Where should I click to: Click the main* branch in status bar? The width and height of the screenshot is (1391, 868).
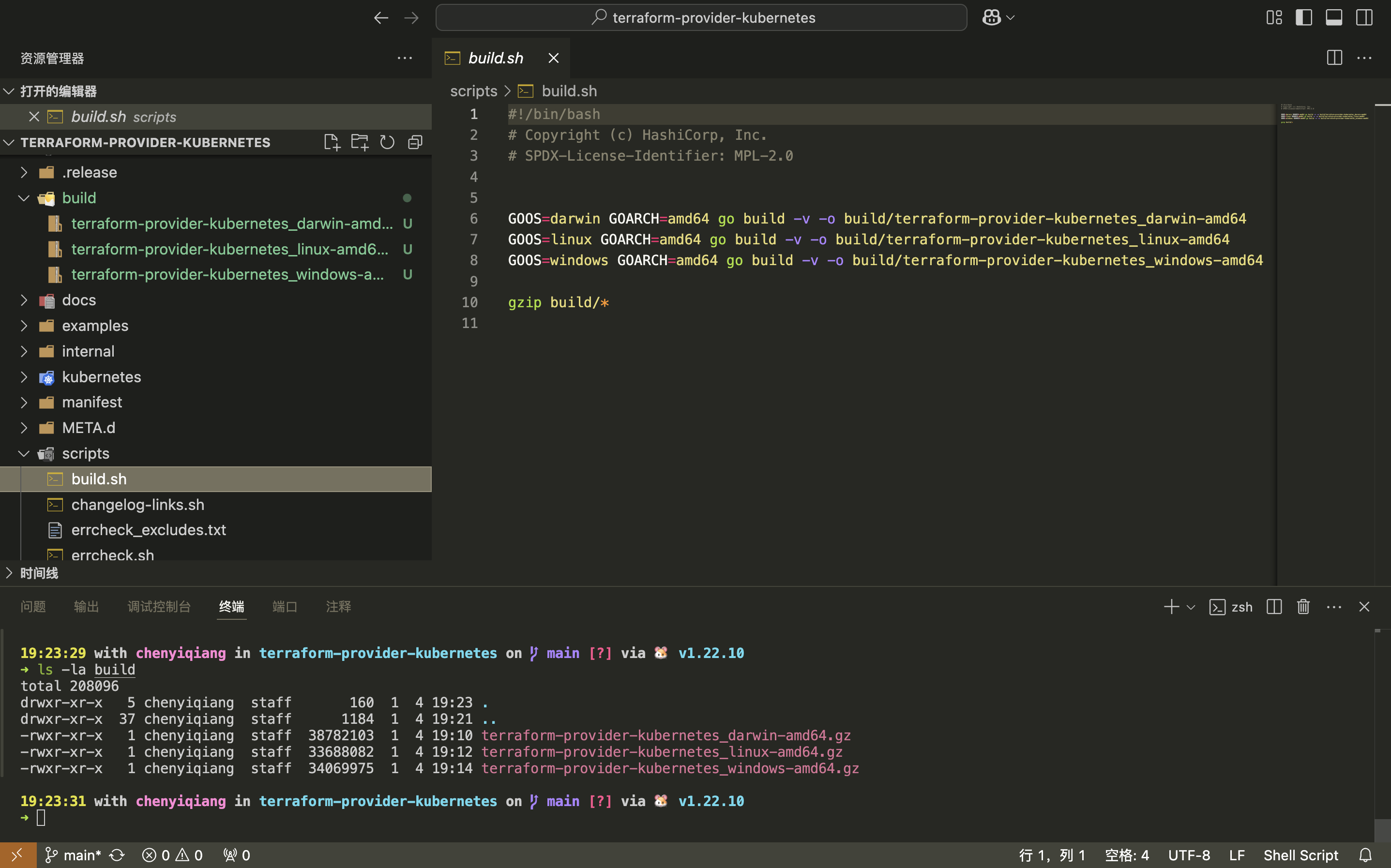click(74, 855)
